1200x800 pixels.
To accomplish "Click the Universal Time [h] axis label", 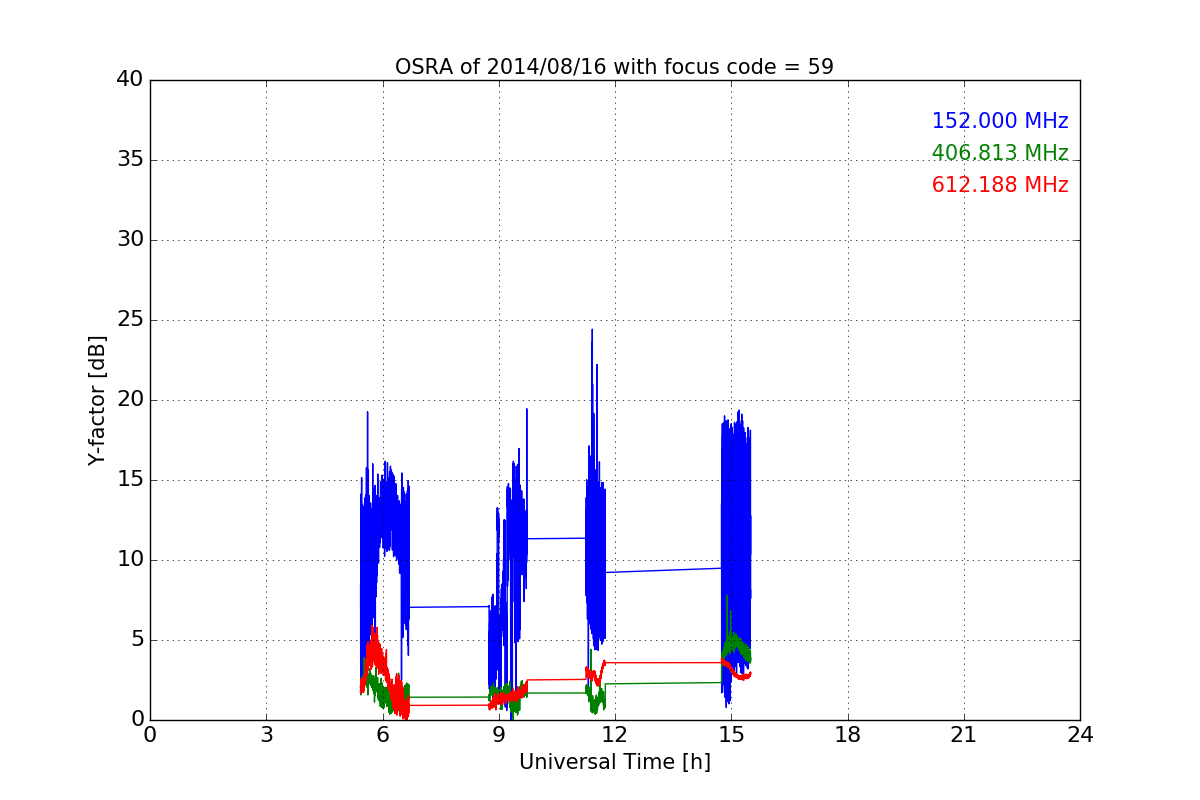I will pyautogui.click(x=614, y=762).
